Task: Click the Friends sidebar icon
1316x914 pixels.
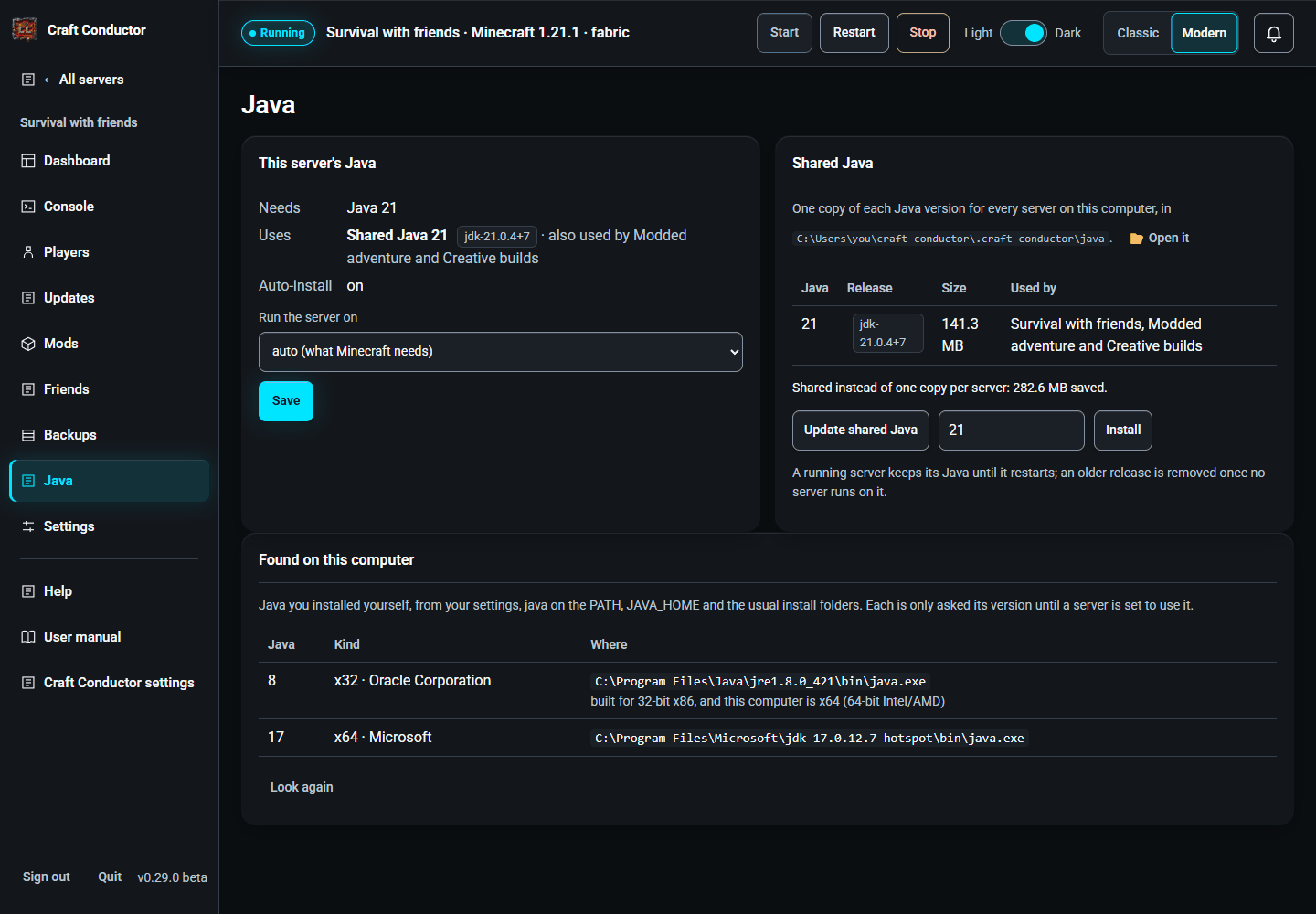Action: coord(28,389)
